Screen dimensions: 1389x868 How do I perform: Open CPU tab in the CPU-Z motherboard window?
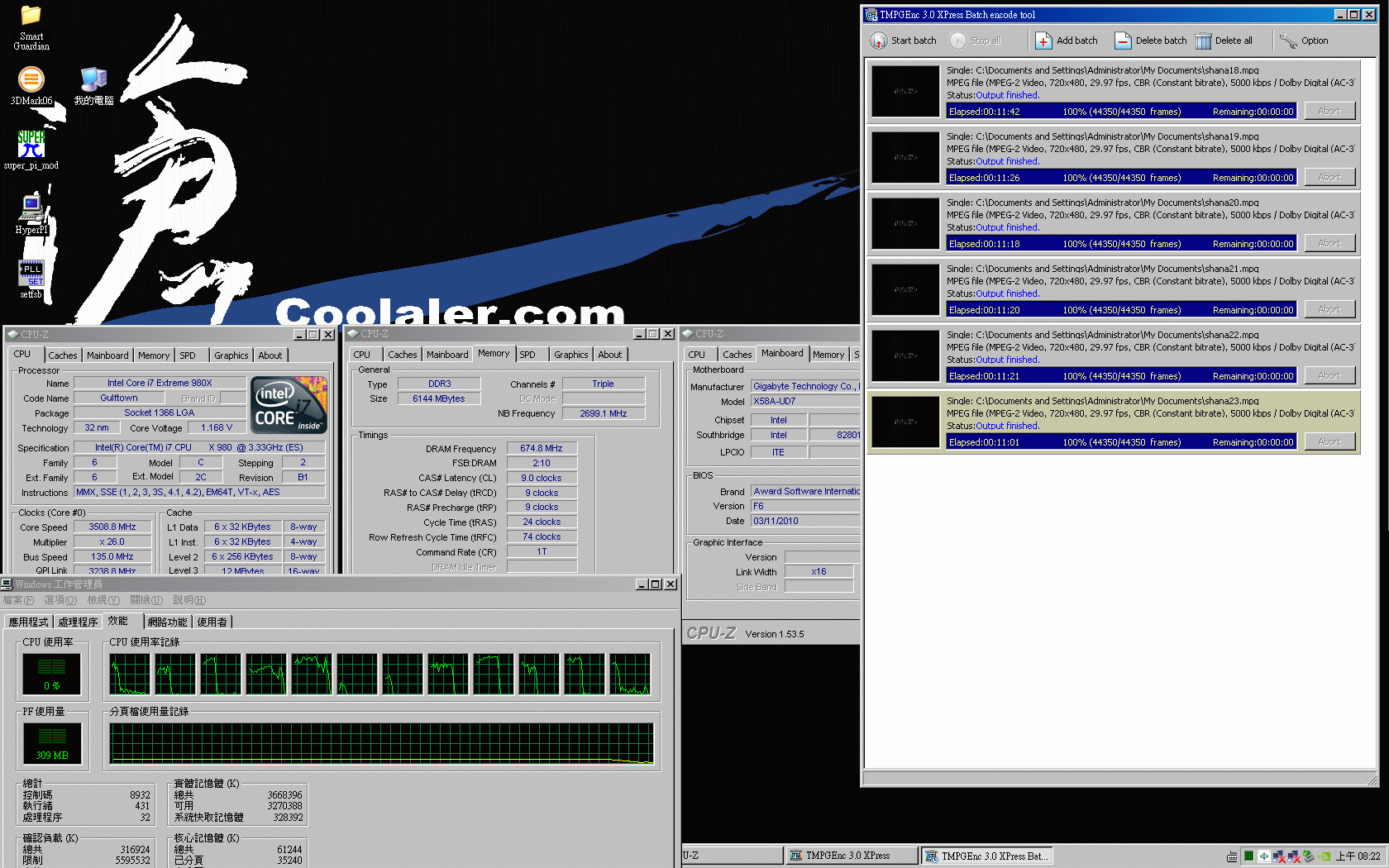[x=697, y=355]
